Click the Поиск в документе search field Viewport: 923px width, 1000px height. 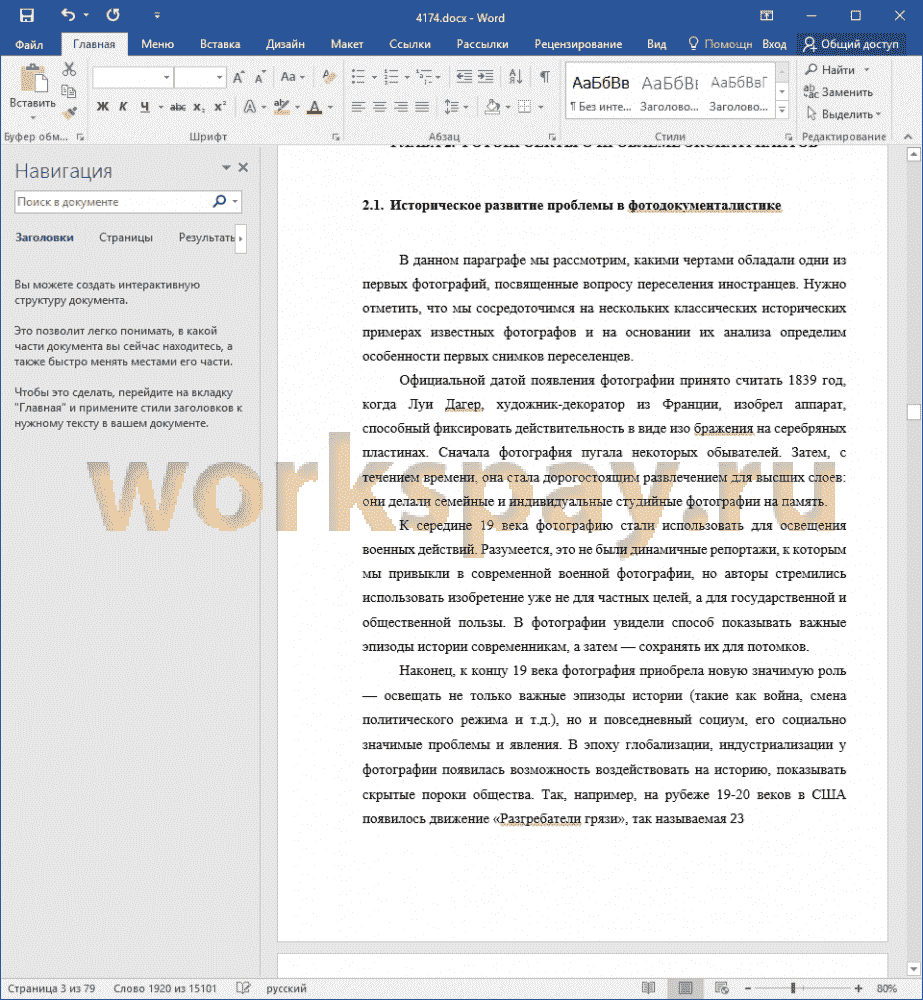pyautogui.click(x=112, y=202)
